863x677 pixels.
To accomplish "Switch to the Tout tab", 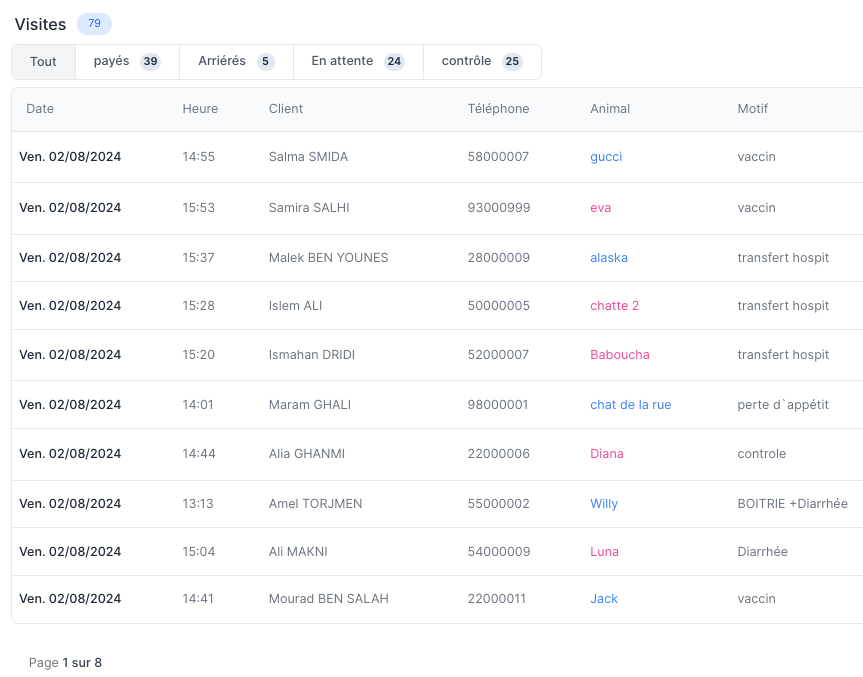I will click(43, 62).
